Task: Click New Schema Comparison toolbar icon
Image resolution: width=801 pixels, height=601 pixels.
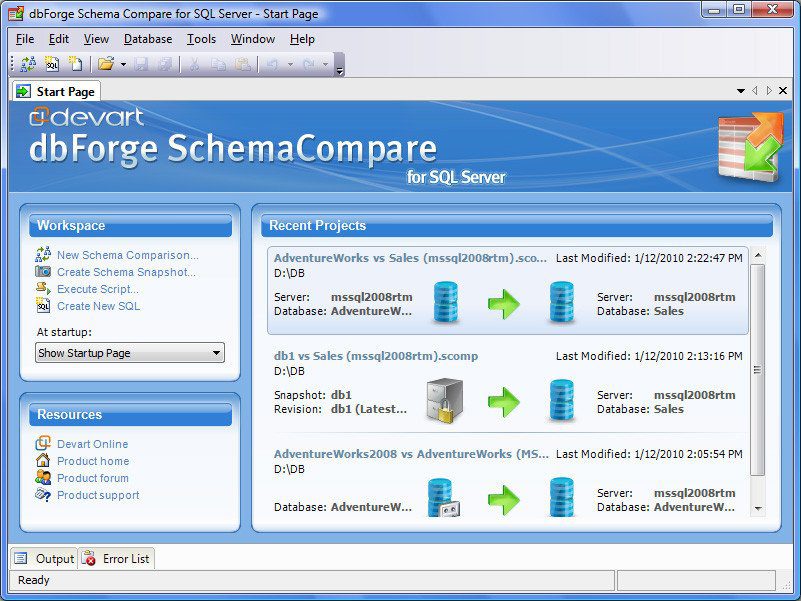Action: [x=28, y=64]
